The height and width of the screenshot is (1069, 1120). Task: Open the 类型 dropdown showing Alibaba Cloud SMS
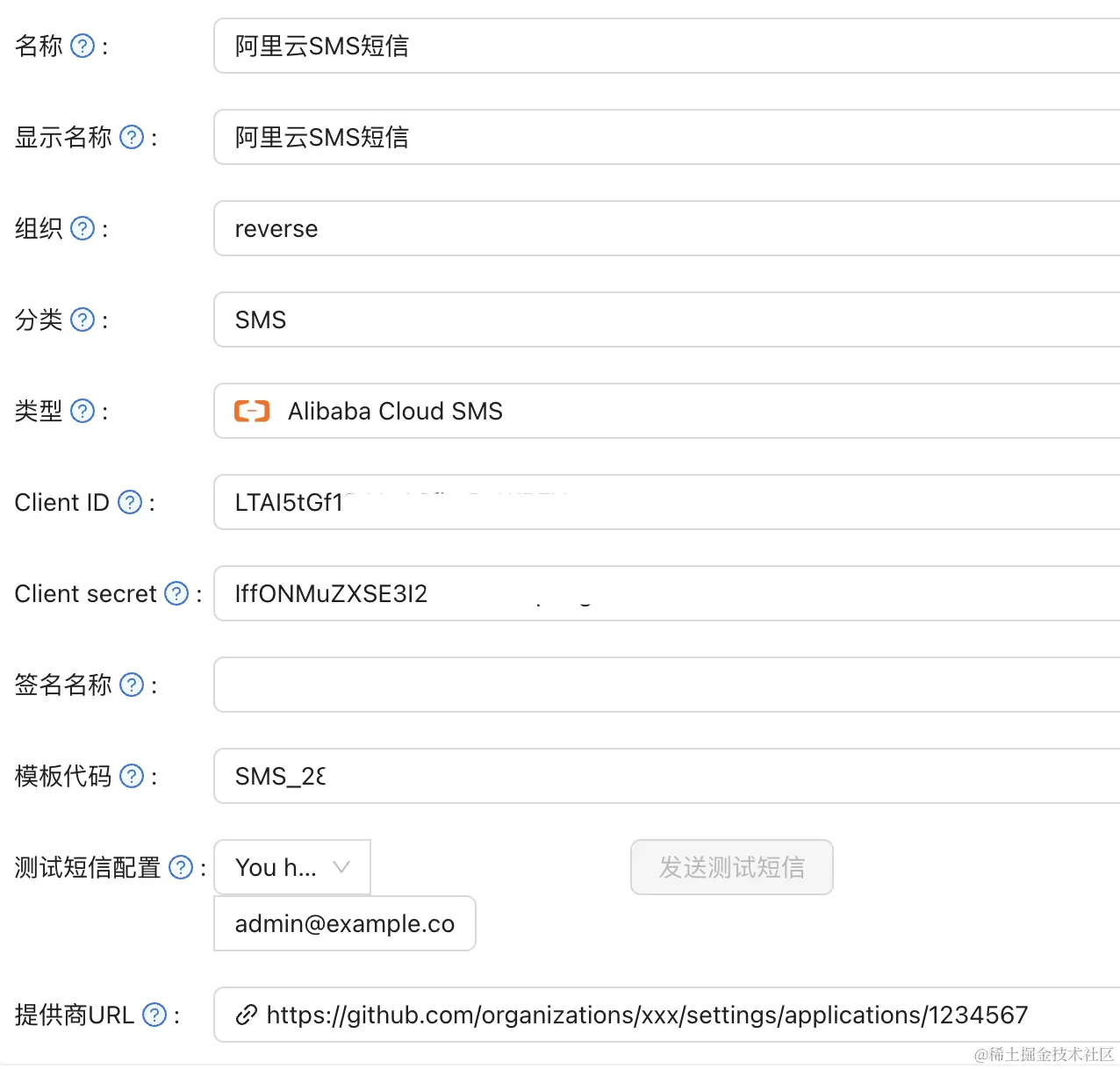(667, 411)
